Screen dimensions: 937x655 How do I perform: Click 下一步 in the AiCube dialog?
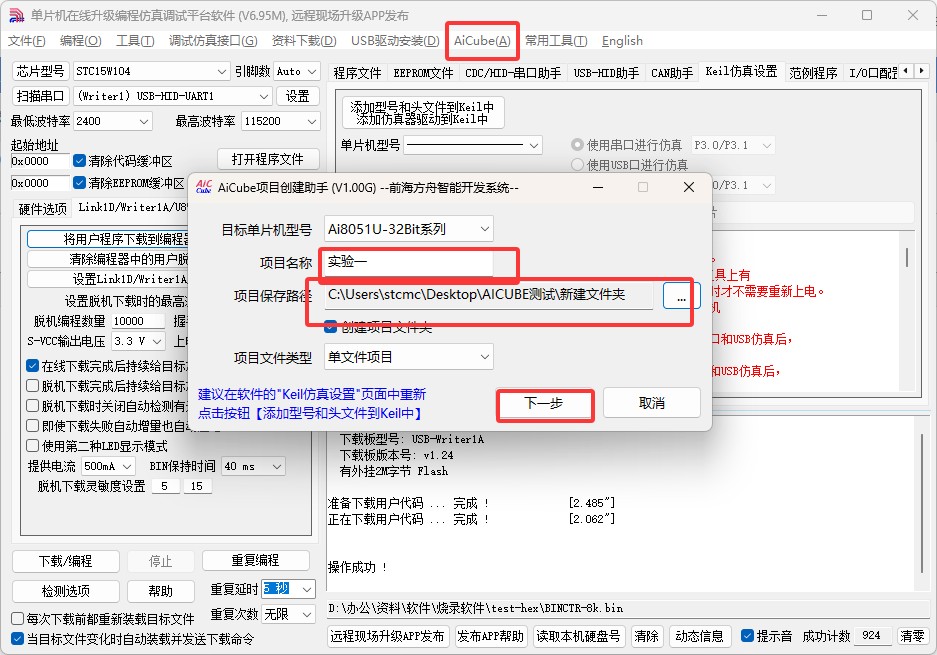[x=544, y=403]
